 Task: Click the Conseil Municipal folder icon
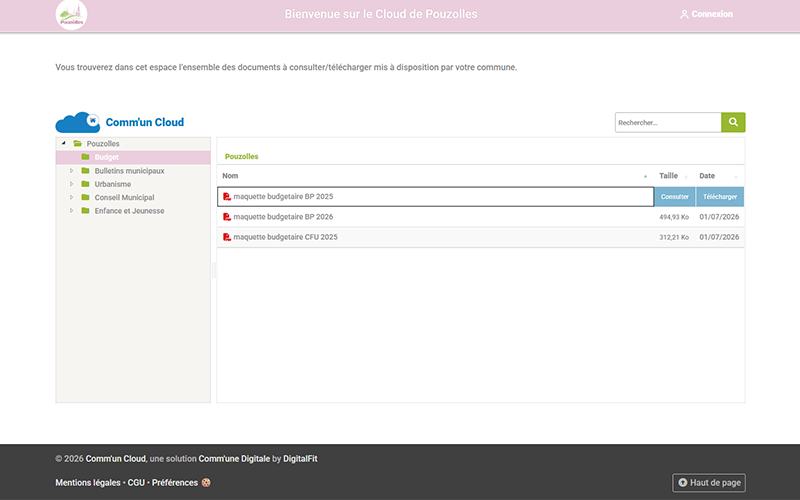pyautogui.click(x=86, y=197)
